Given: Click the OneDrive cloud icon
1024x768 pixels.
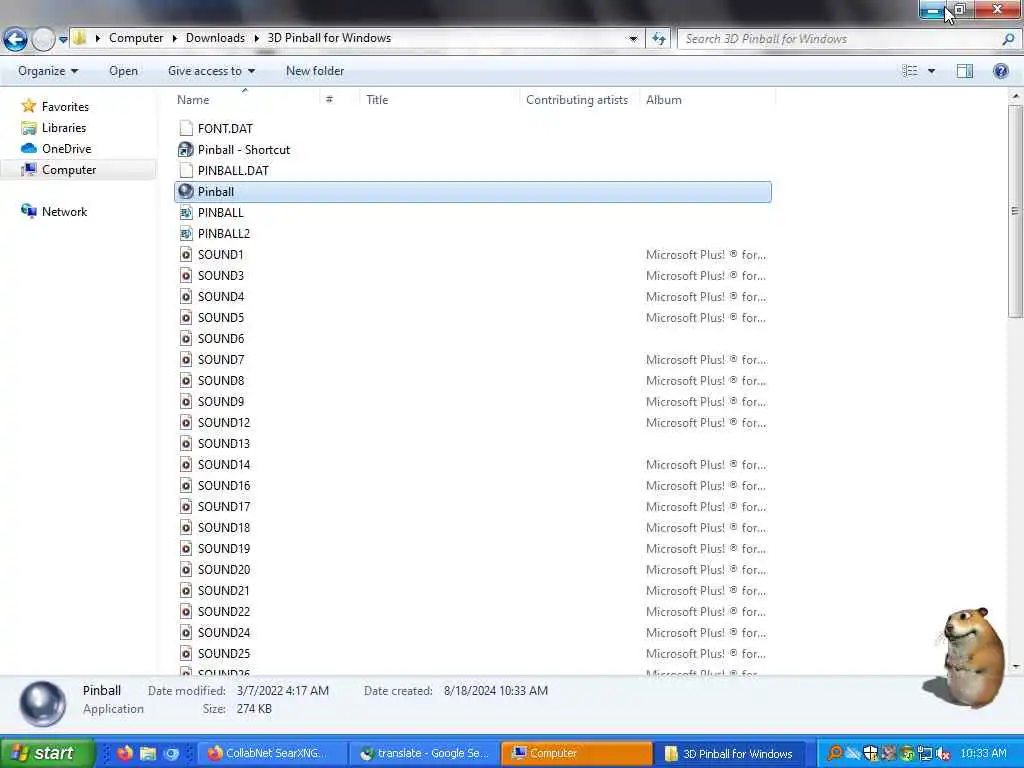Looking at the screenshot, I should point(28,148).
